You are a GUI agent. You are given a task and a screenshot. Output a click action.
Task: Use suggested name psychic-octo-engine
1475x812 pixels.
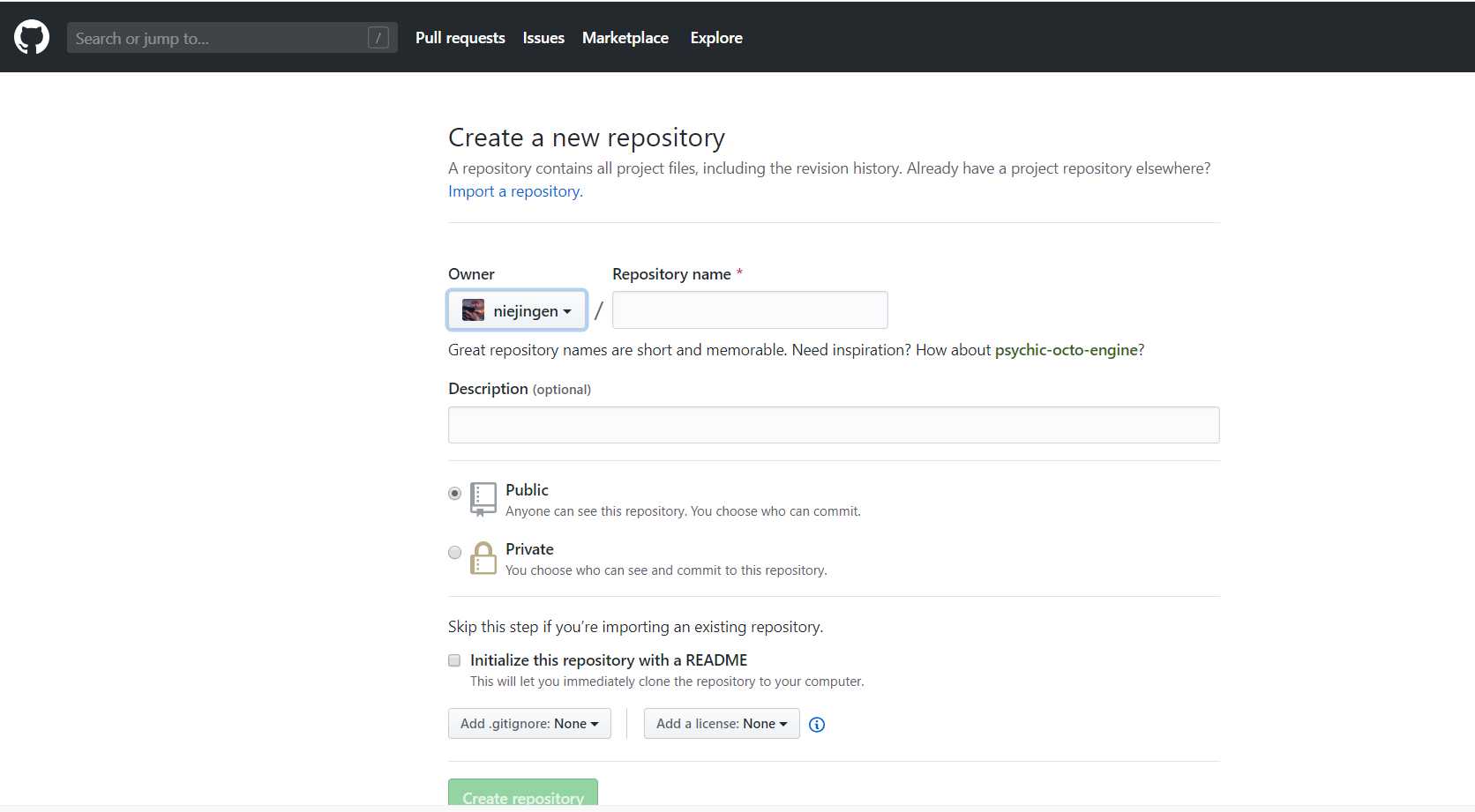1067,350
